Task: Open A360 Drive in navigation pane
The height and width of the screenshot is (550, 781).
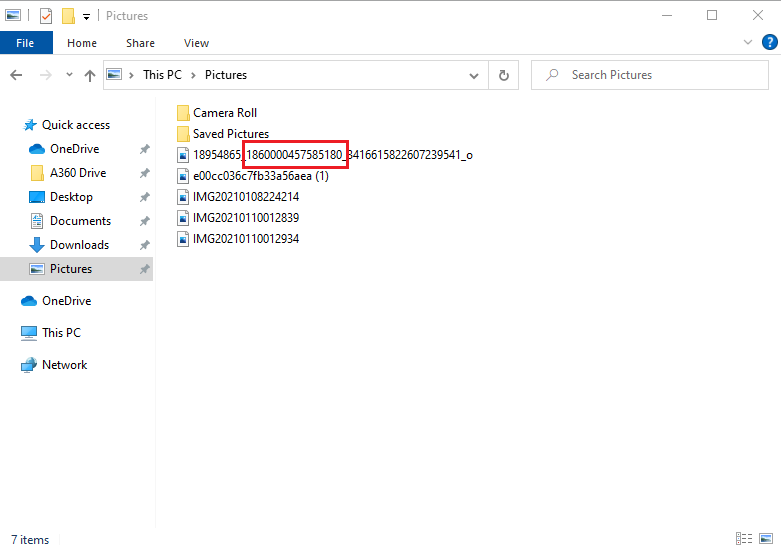Action: pos(78,173)
